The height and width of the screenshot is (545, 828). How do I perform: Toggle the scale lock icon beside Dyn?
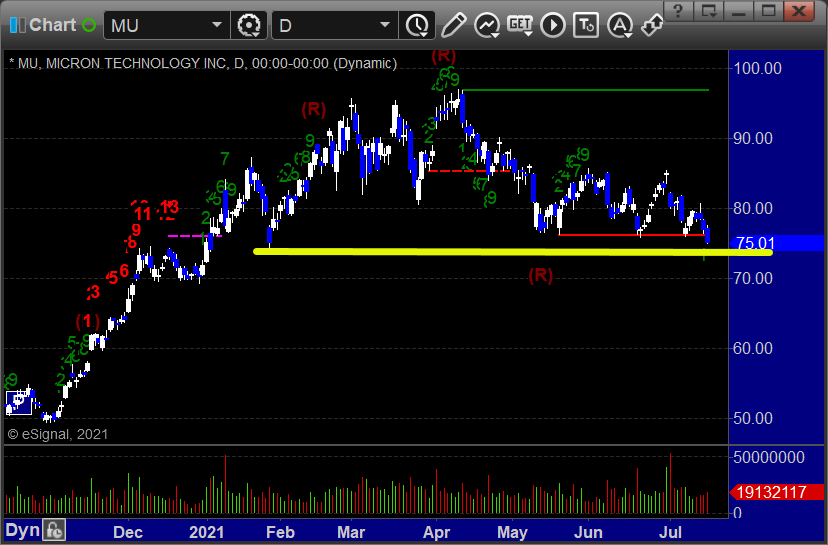(54, 530)
